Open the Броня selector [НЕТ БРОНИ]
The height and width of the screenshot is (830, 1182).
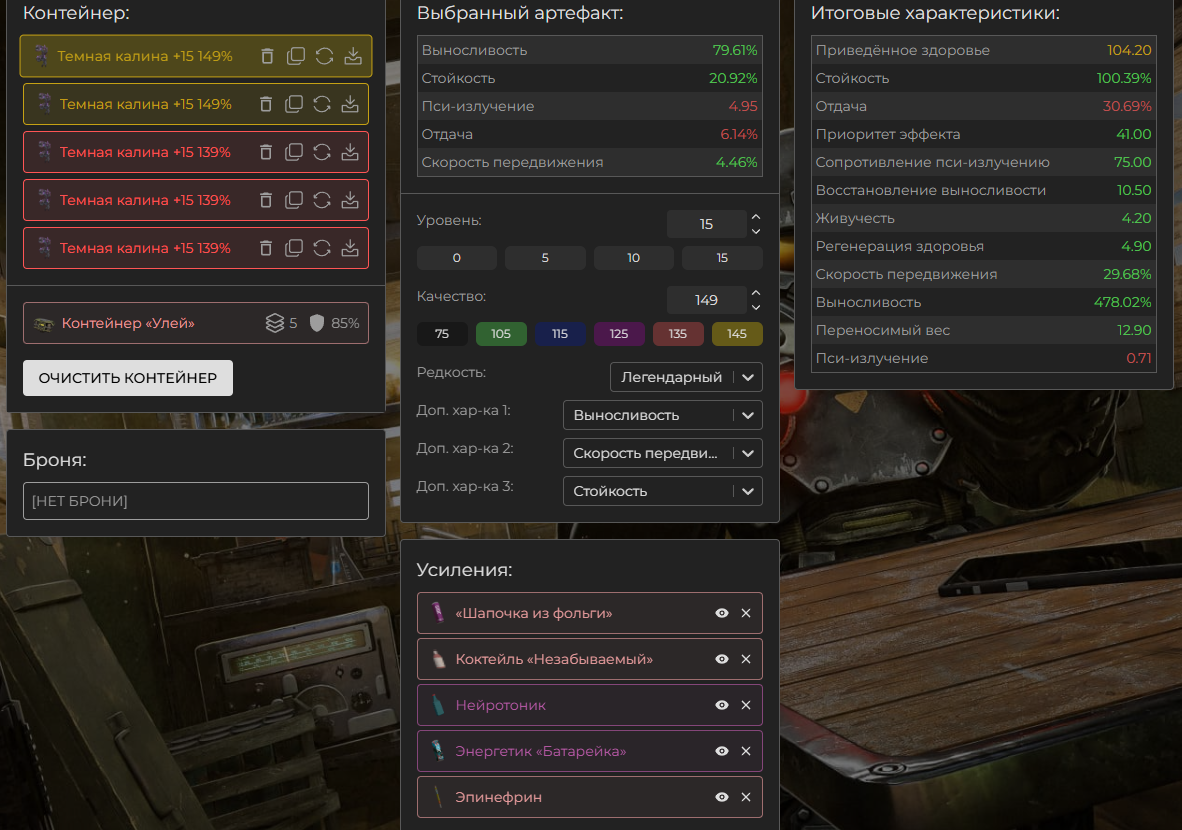(x=196, y=501)
